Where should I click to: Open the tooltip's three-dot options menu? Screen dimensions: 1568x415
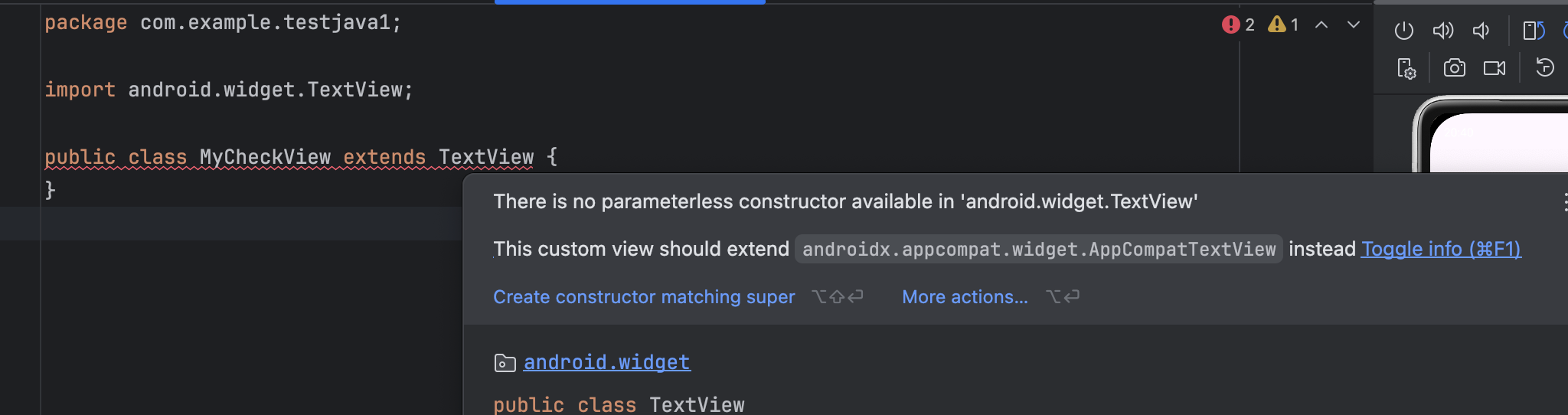point(1565,202)
